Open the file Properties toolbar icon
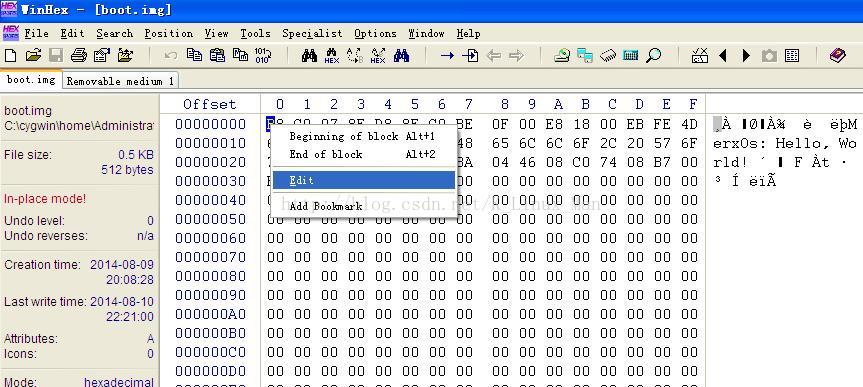Screen dimensions: 863x387 coord(102,56)
